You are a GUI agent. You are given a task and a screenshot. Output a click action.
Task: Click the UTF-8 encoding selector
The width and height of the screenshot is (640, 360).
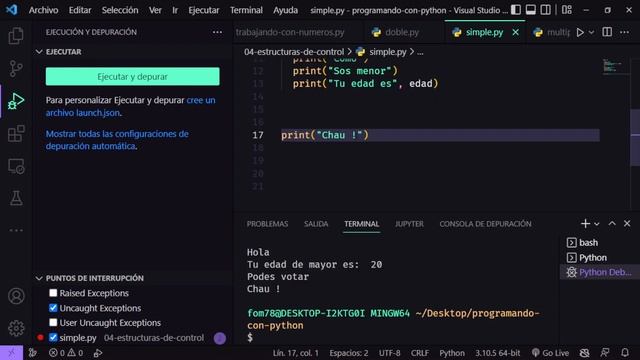pos(389,353)
